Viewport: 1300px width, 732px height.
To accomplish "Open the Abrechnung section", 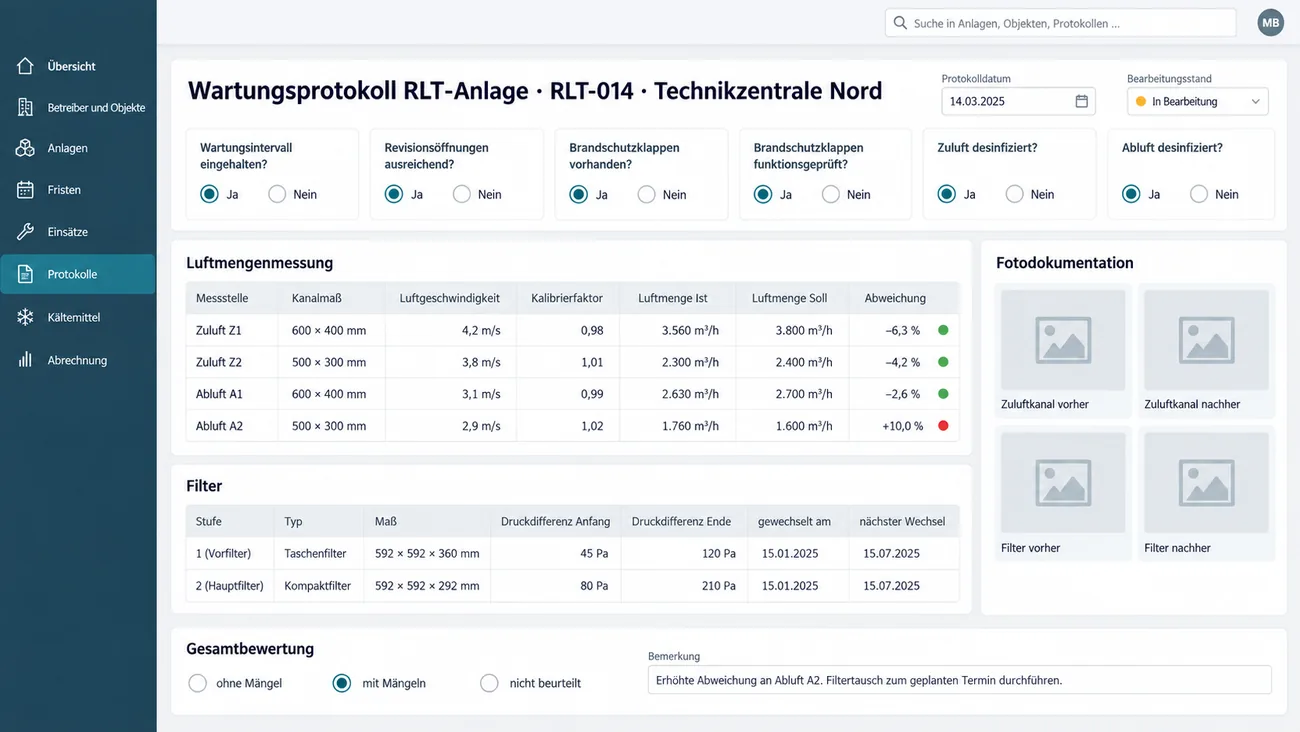I will click(x=78, y=360).
